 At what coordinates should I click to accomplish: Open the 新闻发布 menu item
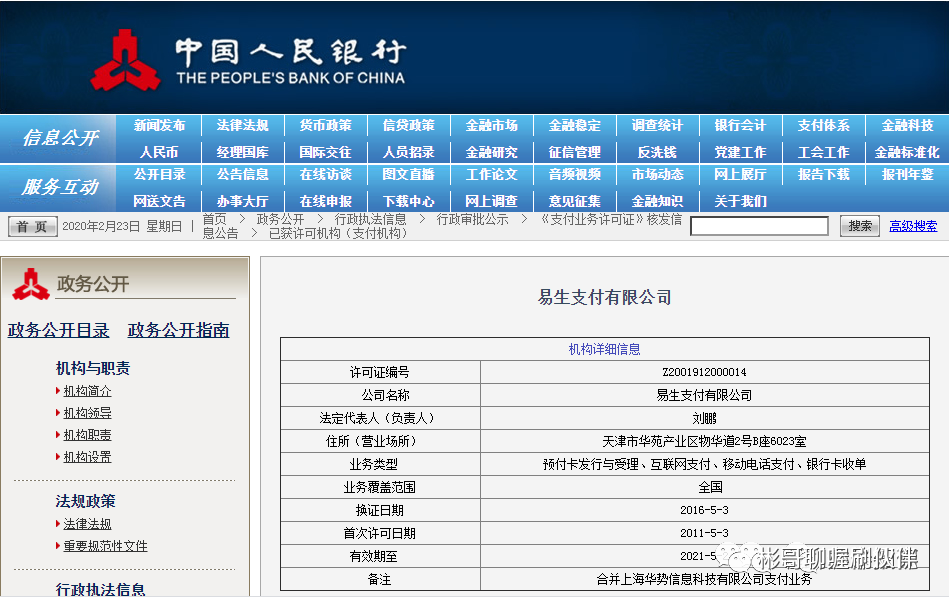159,124
